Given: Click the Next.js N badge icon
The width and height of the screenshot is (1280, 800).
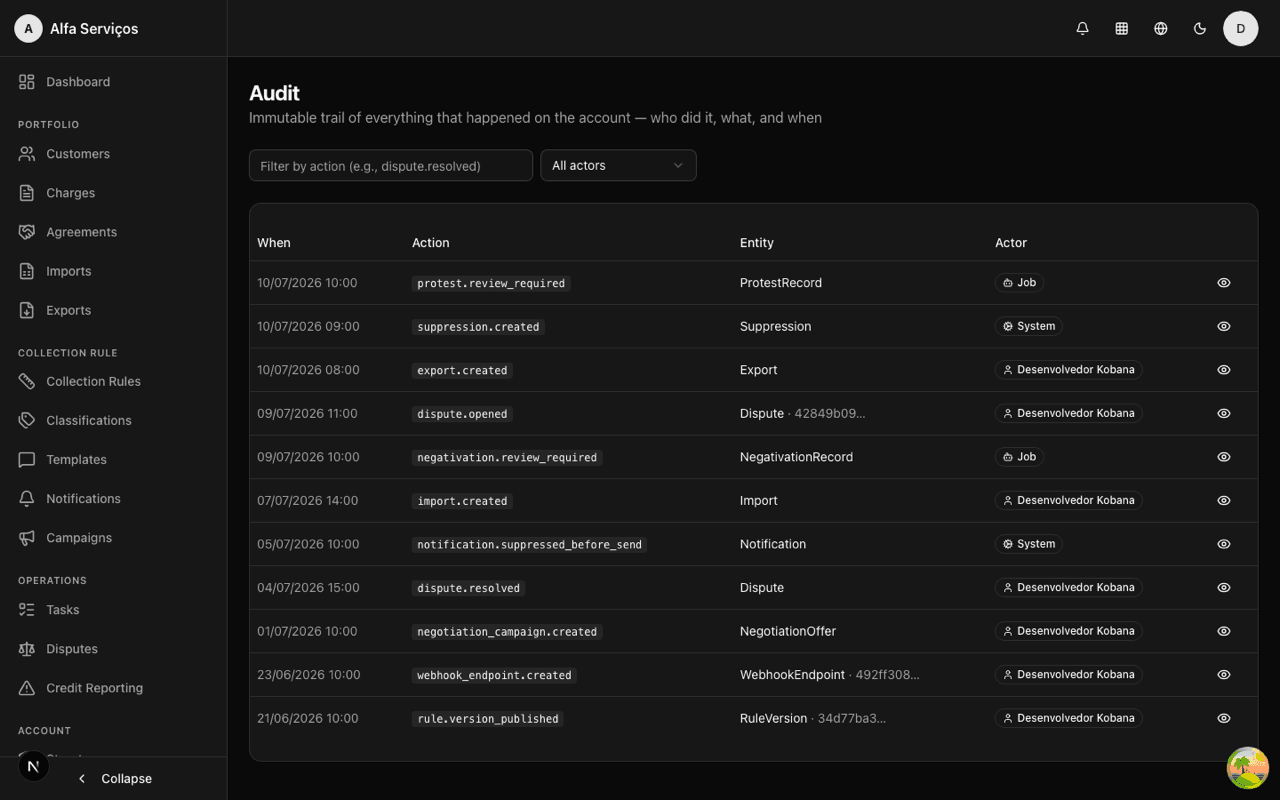Looking at the screenshot, I should tap(33, 767).
